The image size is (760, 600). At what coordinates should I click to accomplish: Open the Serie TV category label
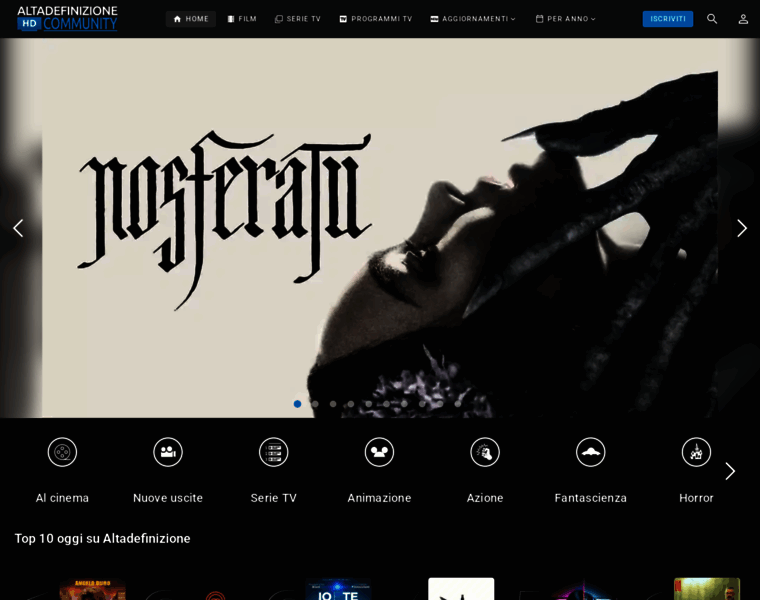(x=273, y=498)
